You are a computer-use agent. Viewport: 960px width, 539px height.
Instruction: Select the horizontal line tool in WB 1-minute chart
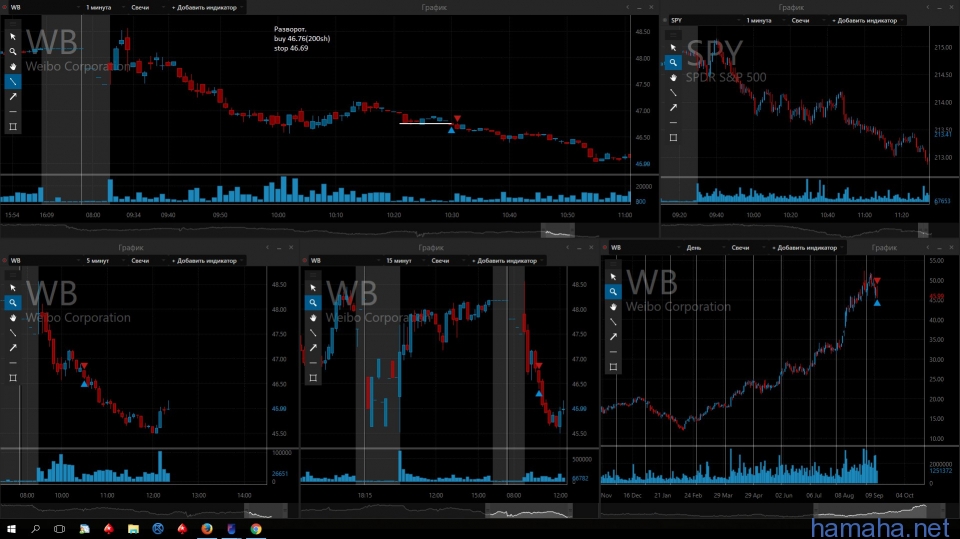click(x=13, y=111)
